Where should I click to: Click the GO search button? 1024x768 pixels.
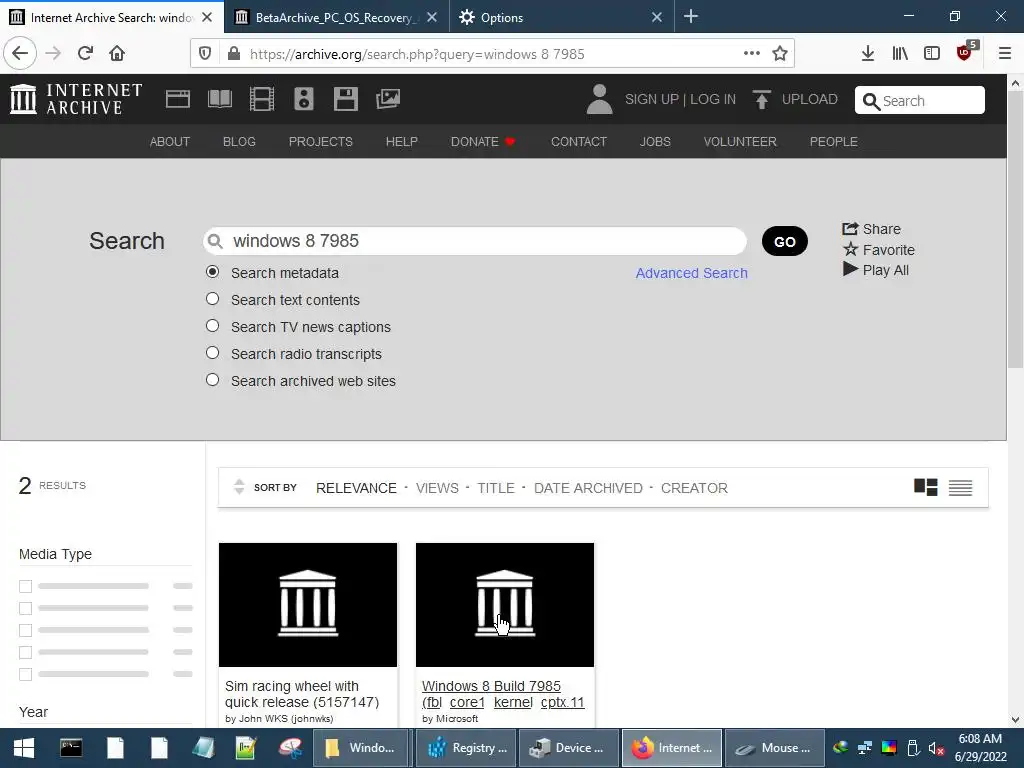785,242
